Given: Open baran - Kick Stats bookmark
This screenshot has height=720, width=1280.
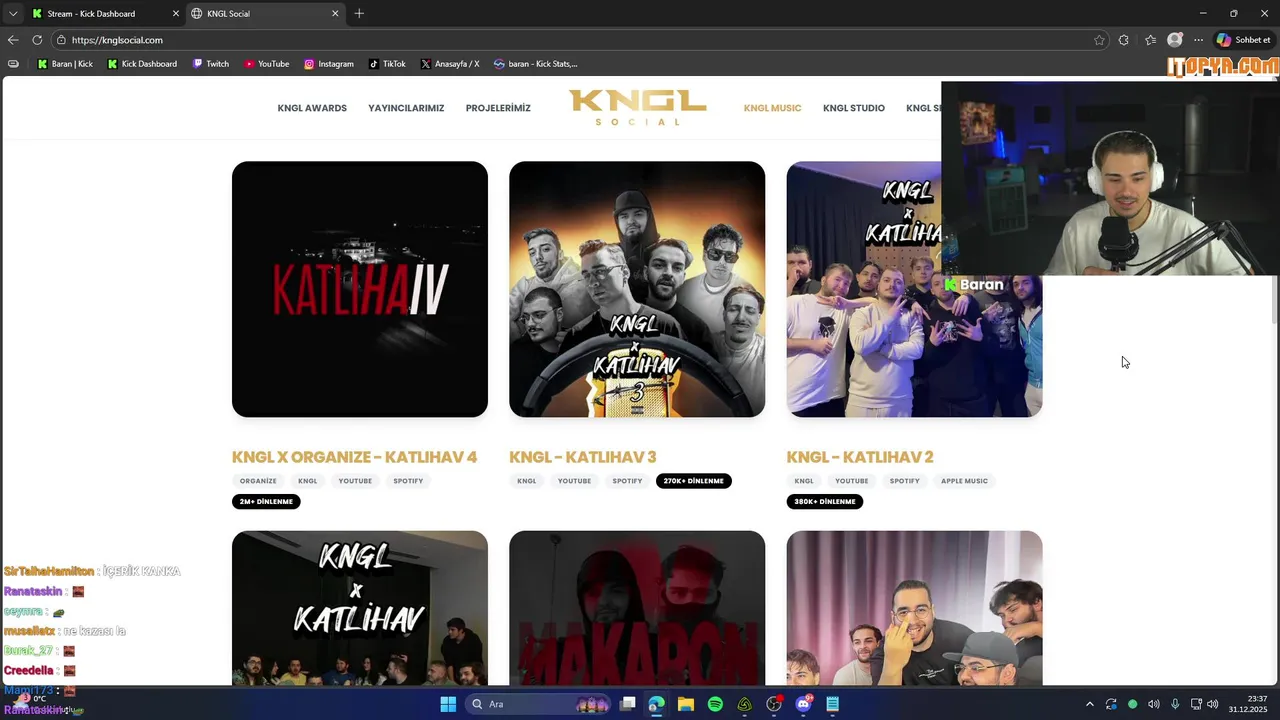Looking at the screenshot, I should click(x=536, y=64).
